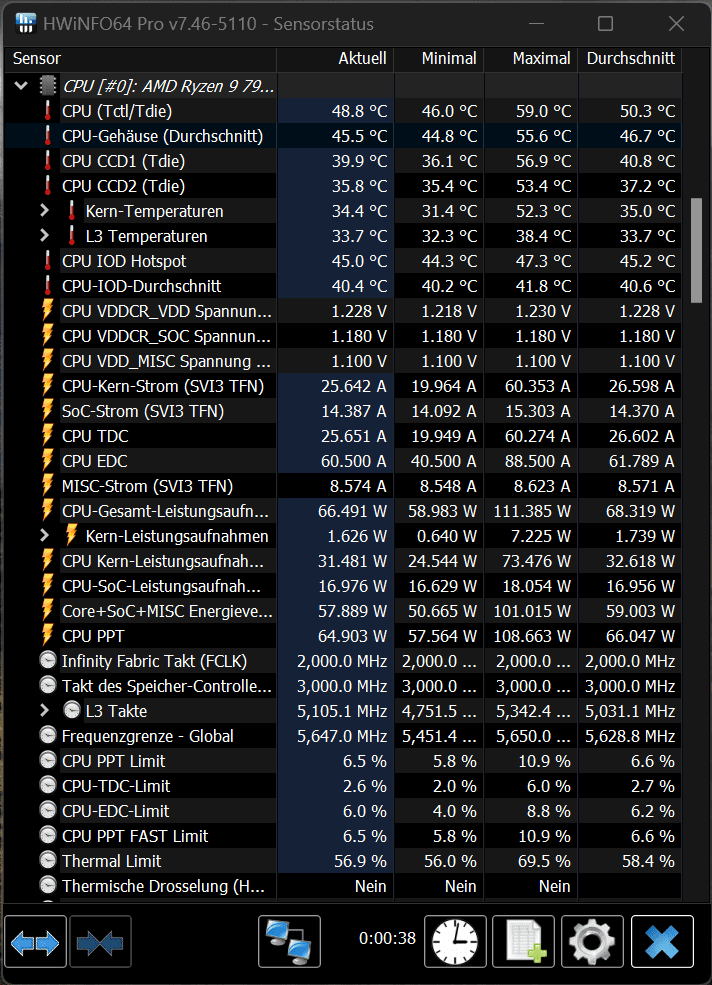
Task: Select the CPU-TDC-Limit row
Action: click(343, 786)
